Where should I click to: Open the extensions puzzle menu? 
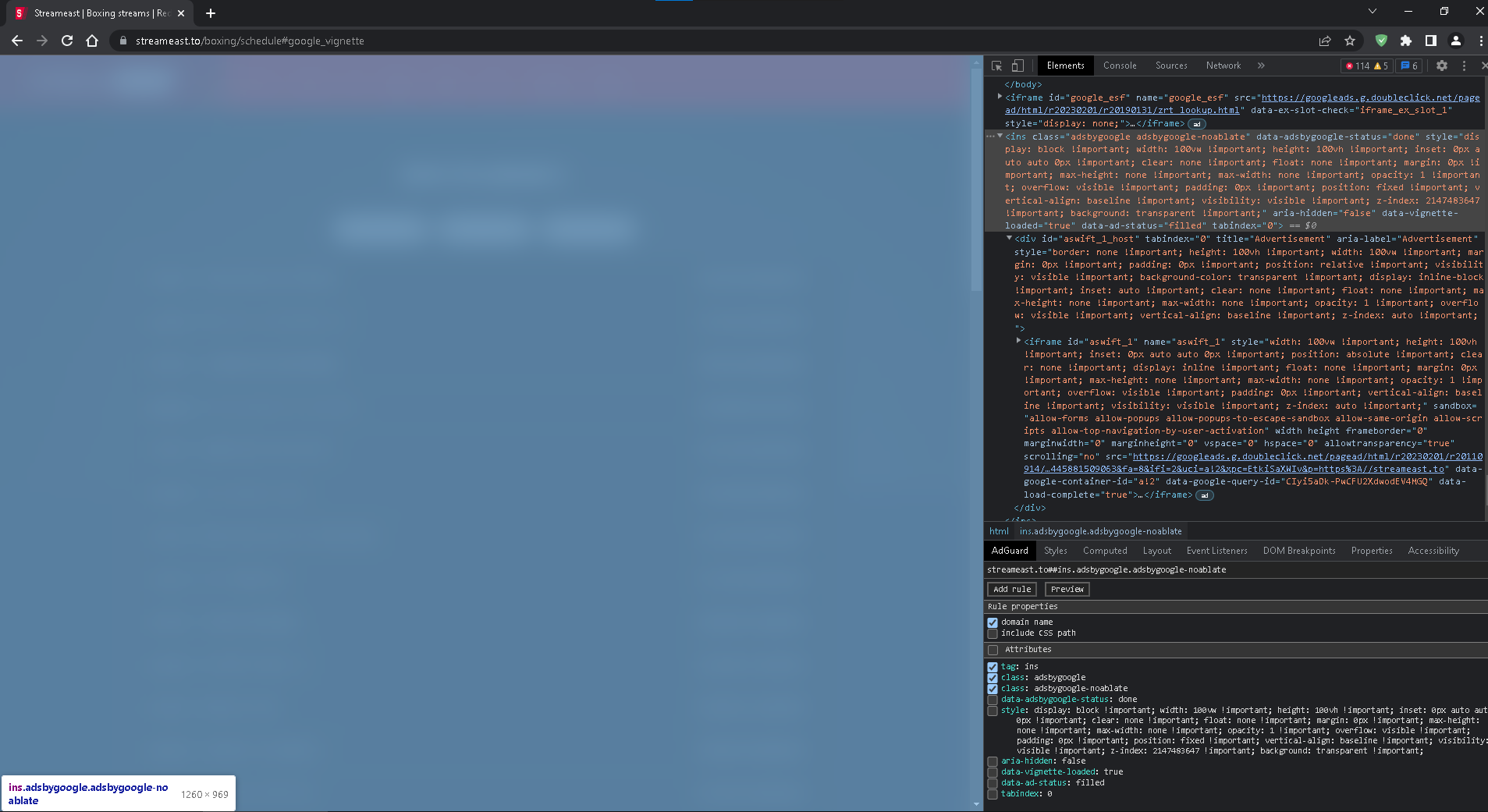pos(1406,41)
